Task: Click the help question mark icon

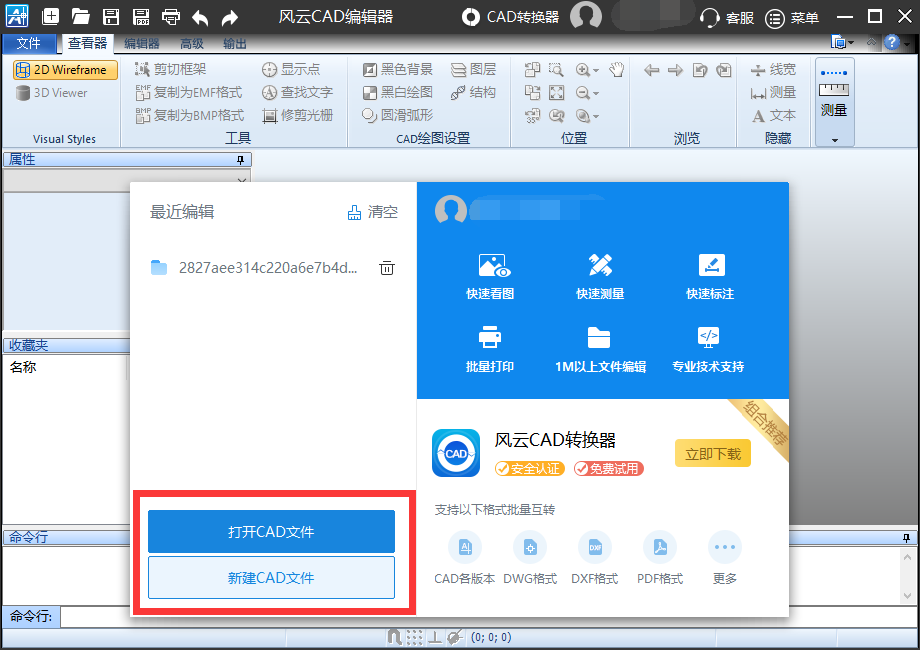Action: [x=892, y=43]
